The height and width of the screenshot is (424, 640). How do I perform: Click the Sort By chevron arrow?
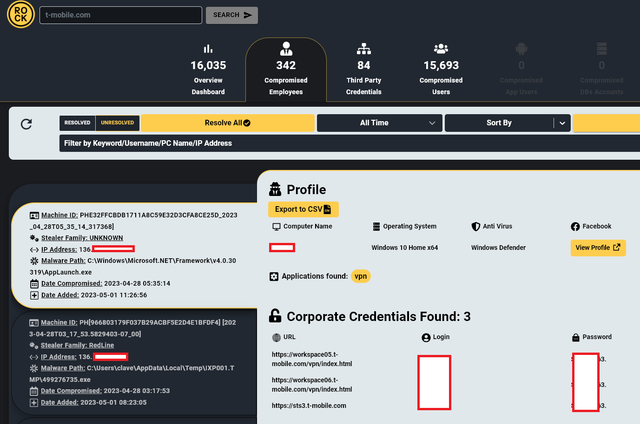coord(562,123)
